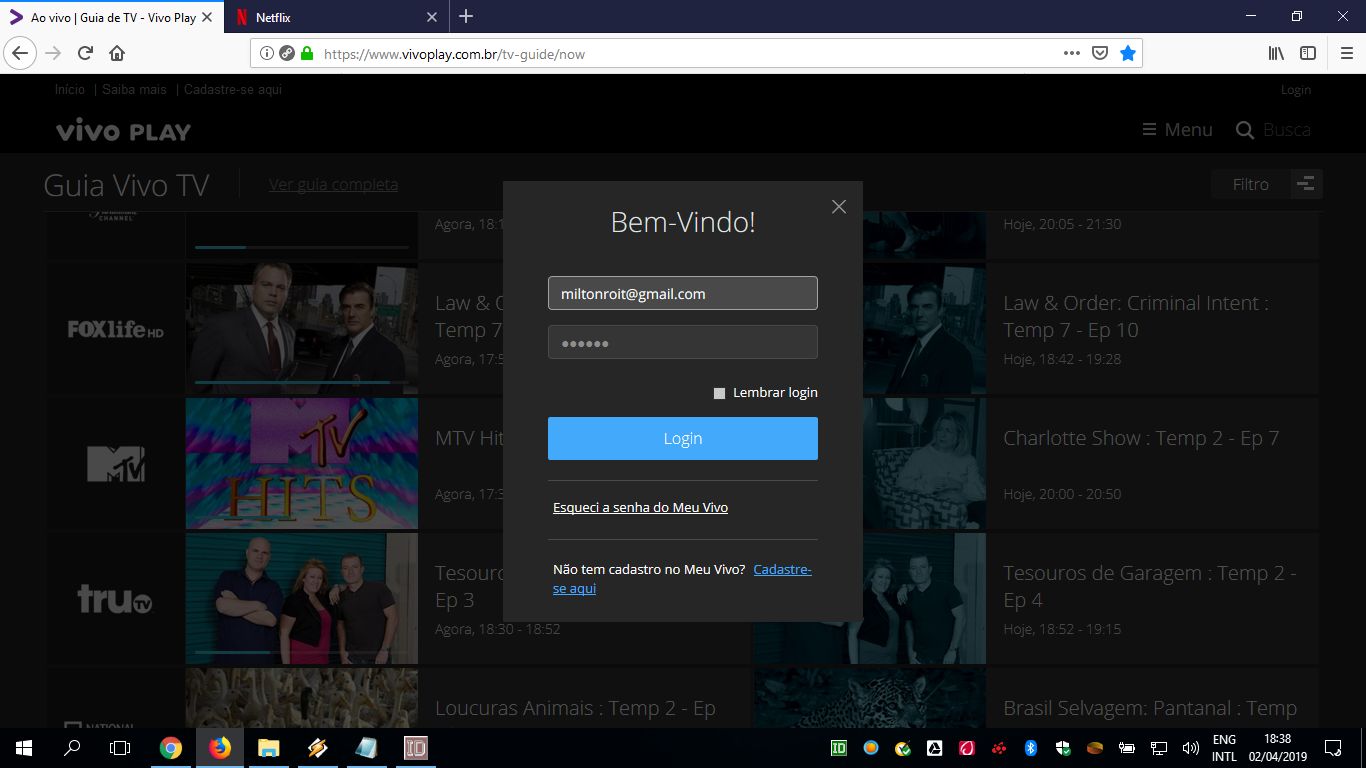Click the title 'Law & Order: Criminal Intent : Temp 7 - Ep 10'
Image resolution: width=1366 pixels, height=768 pixels.
(x=1136, y=317)
